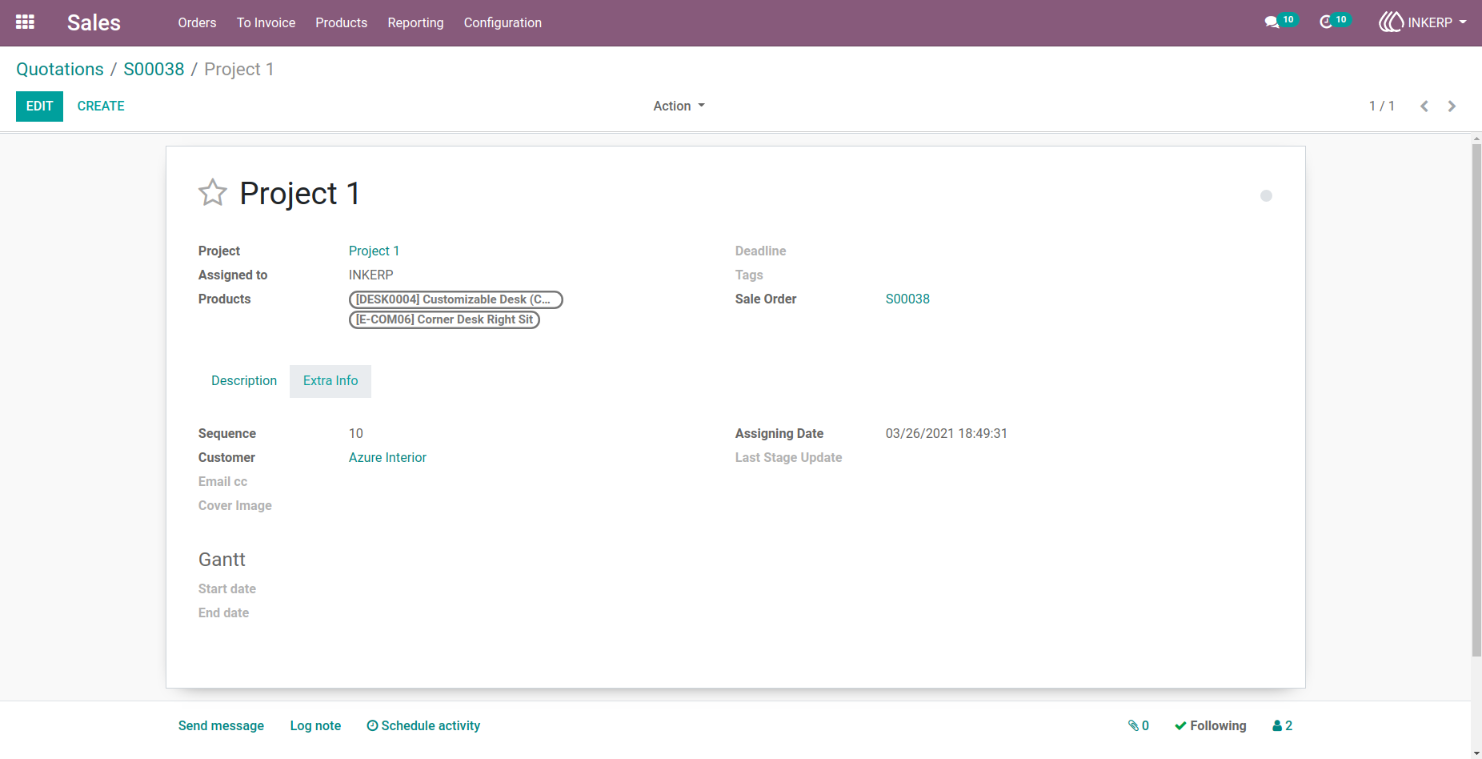Expand the Action dropdown
Image resolution: width=1482 pixels, height=759 pixels.
tap(679, 106)
